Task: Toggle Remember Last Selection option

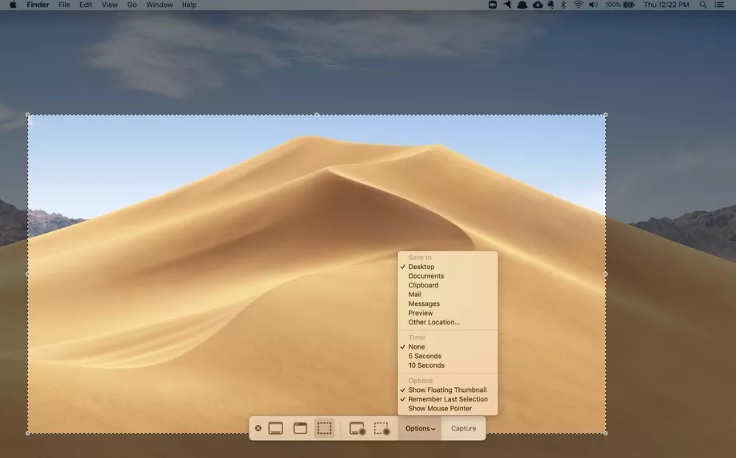Action: [x=448, y=399]
